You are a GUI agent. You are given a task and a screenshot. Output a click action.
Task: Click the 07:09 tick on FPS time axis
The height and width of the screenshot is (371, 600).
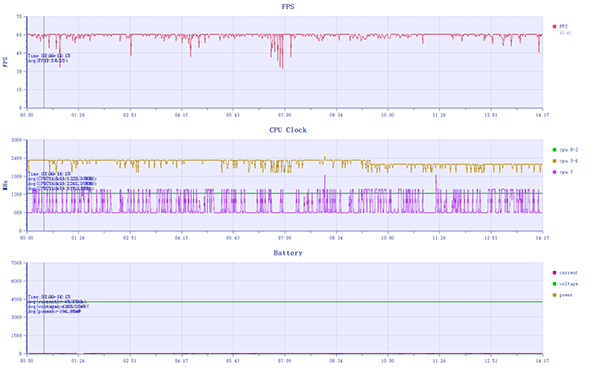coord(284,115)
